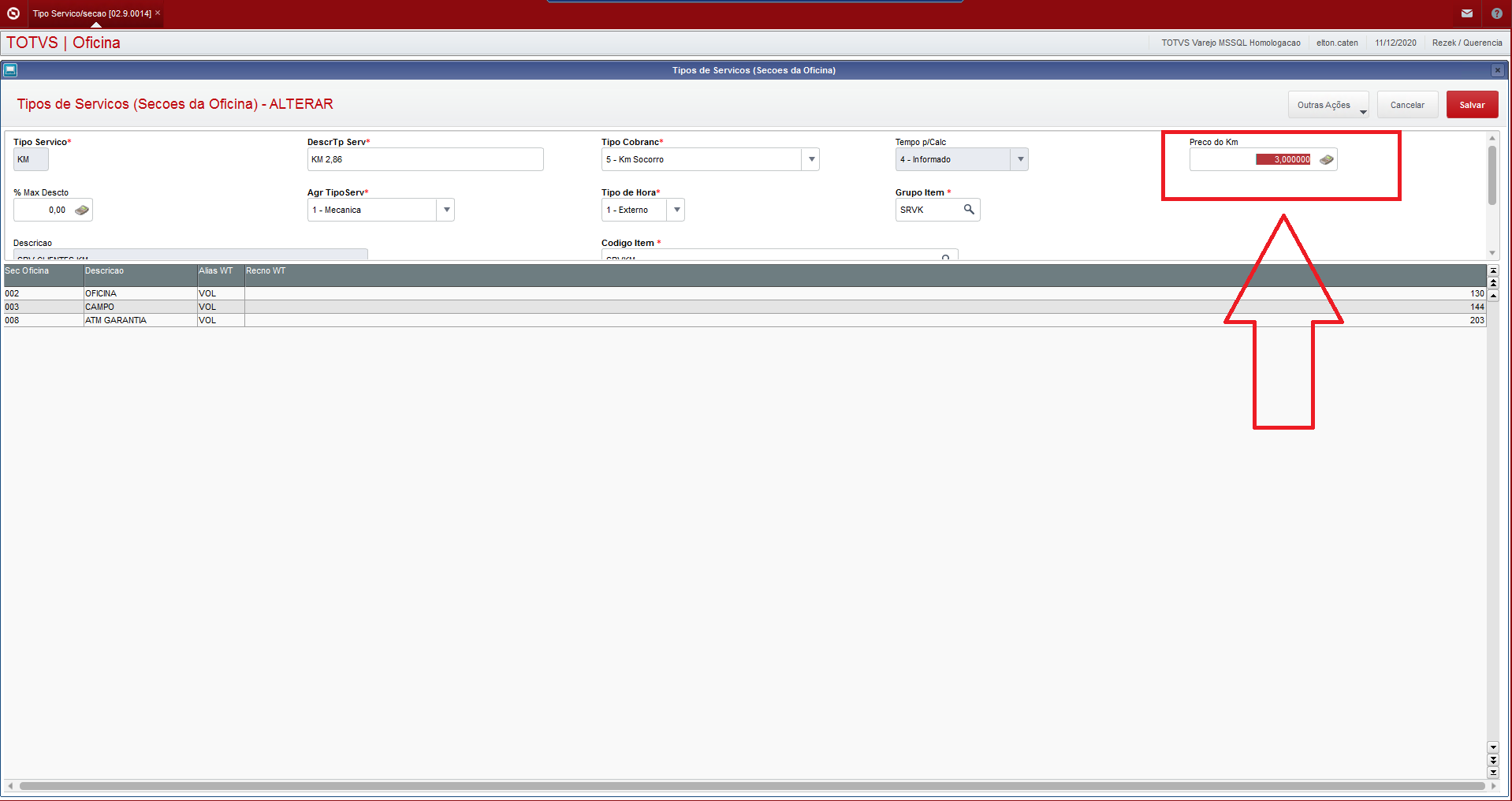Close the Tipo Servico/secao tab

(x=158, y=13)
